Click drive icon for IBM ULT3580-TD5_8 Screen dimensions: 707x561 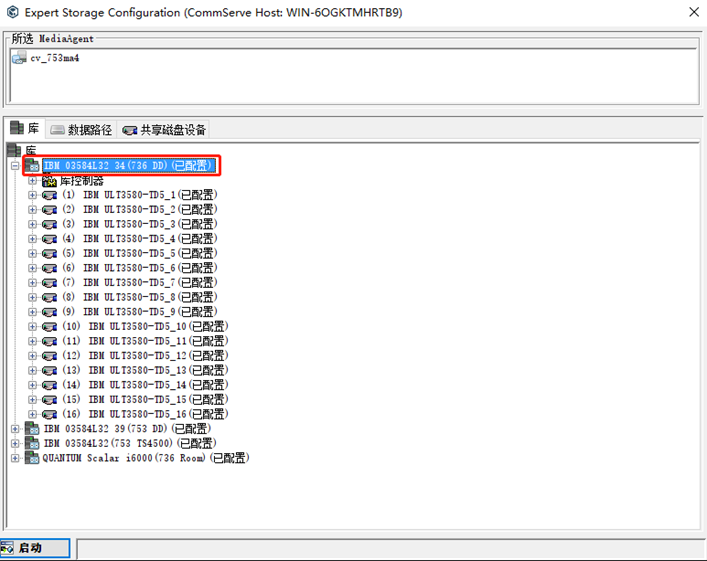coord(49,297)
